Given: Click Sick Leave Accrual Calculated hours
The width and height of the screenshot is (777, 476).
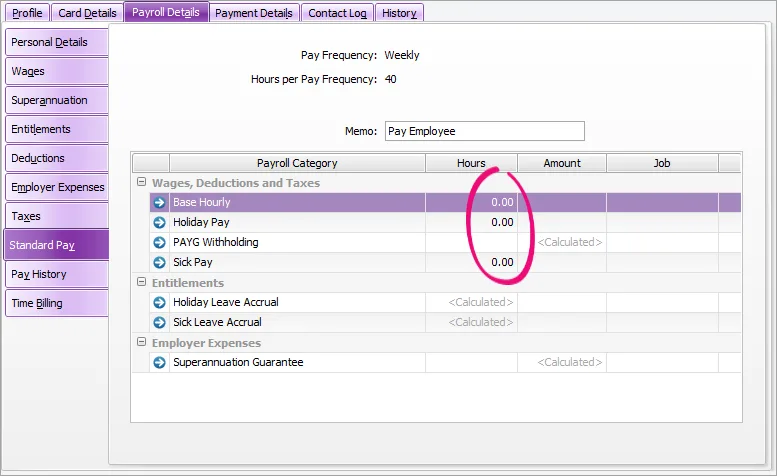Looking at the screenshot, I should (x=471, y=322).
